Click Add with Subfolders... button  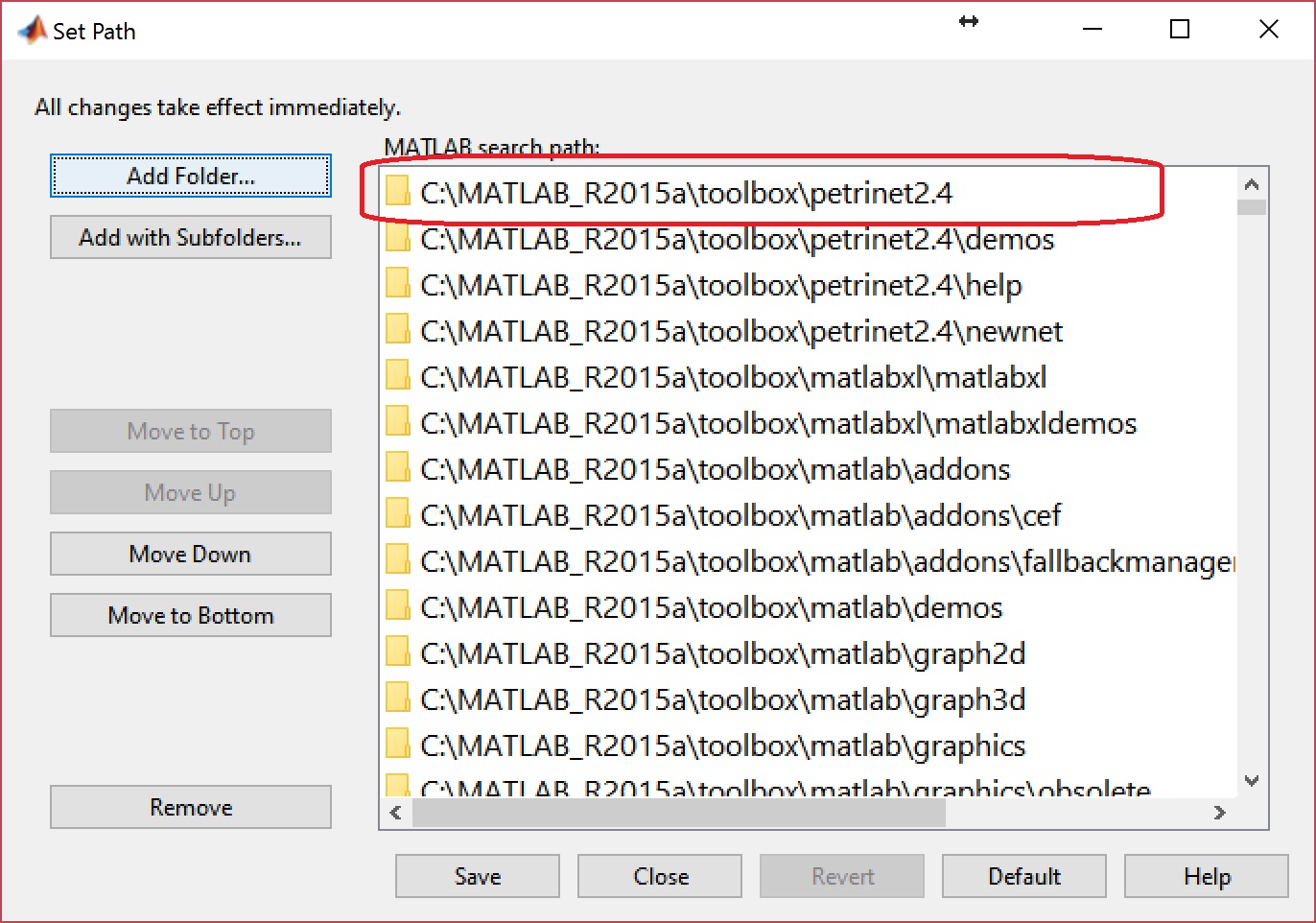(190, 237)
